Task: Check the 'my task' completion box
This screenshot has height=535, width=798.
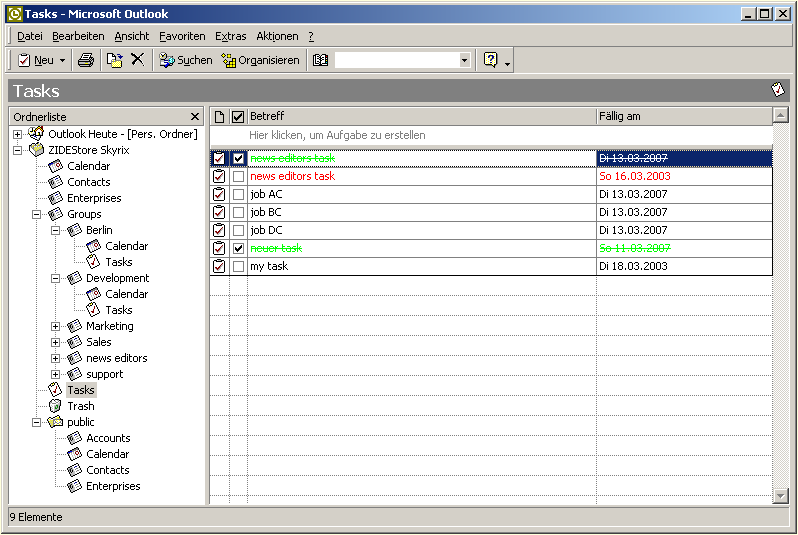Action: point(238,266)
